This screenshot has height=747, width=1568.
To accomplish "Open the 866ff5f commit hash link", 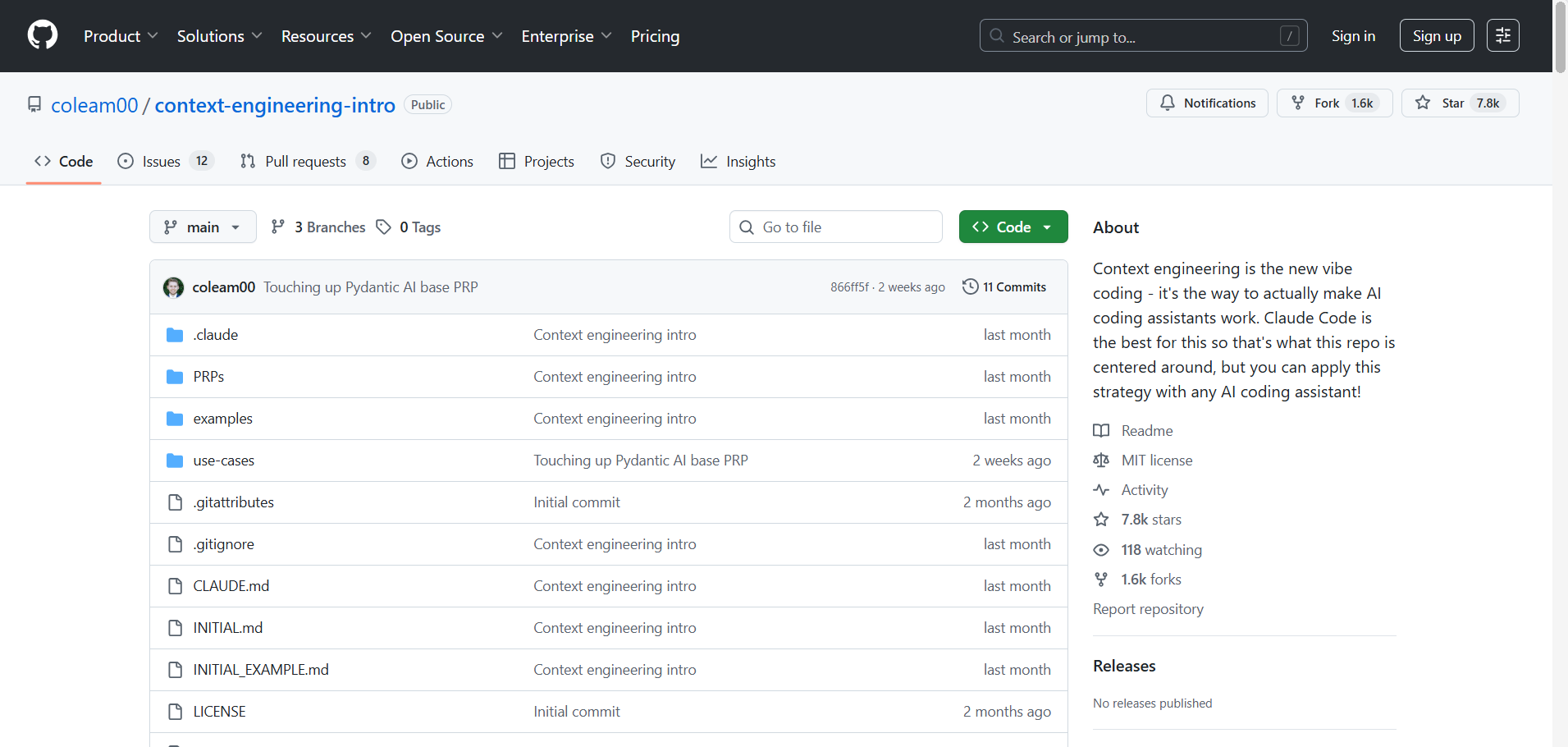I will pos(849,287).
